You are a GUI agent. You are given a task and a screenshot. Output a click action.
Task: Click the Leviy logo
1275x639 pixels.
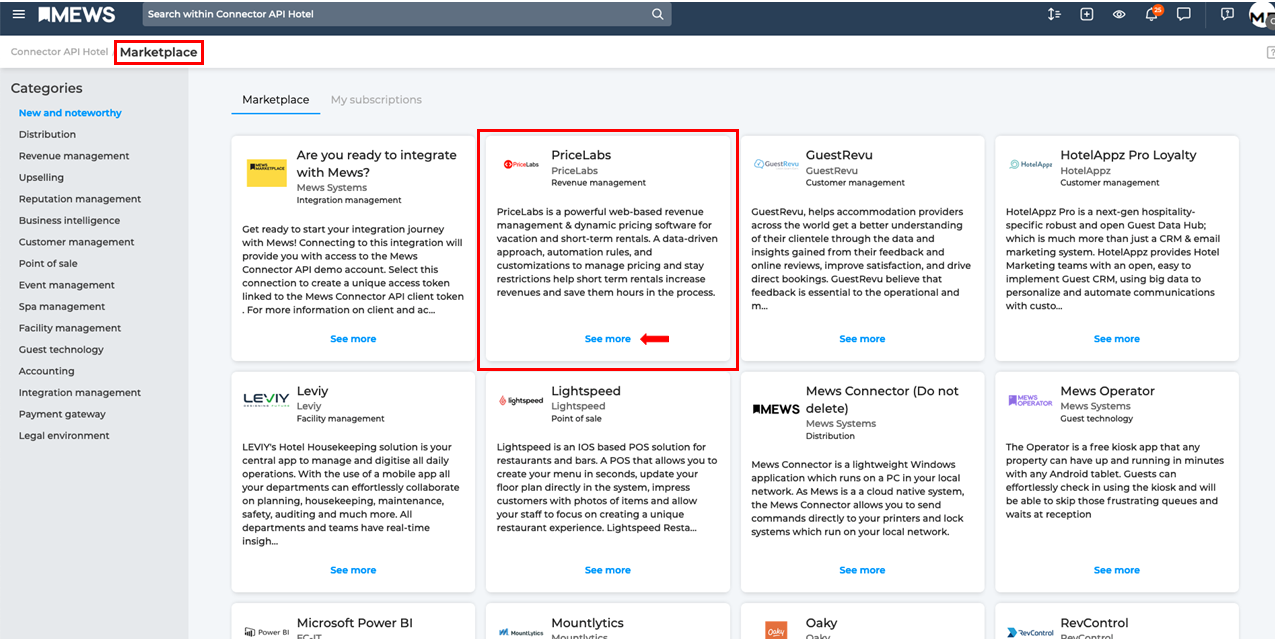tap(266, 400)
